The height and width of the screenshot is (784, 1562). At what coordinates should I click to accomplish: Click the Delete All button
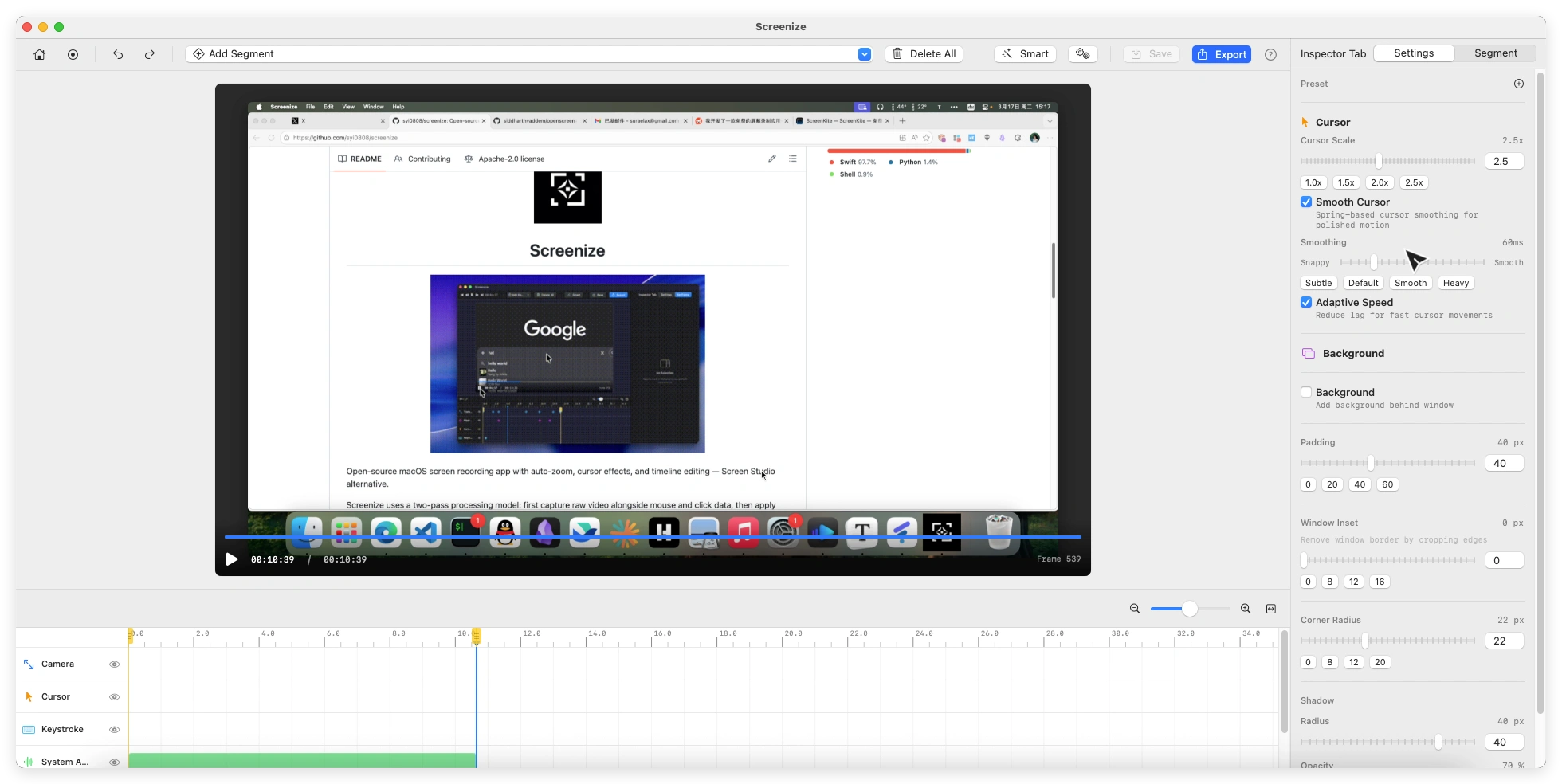pyautogui.click(x=924, y=54)
